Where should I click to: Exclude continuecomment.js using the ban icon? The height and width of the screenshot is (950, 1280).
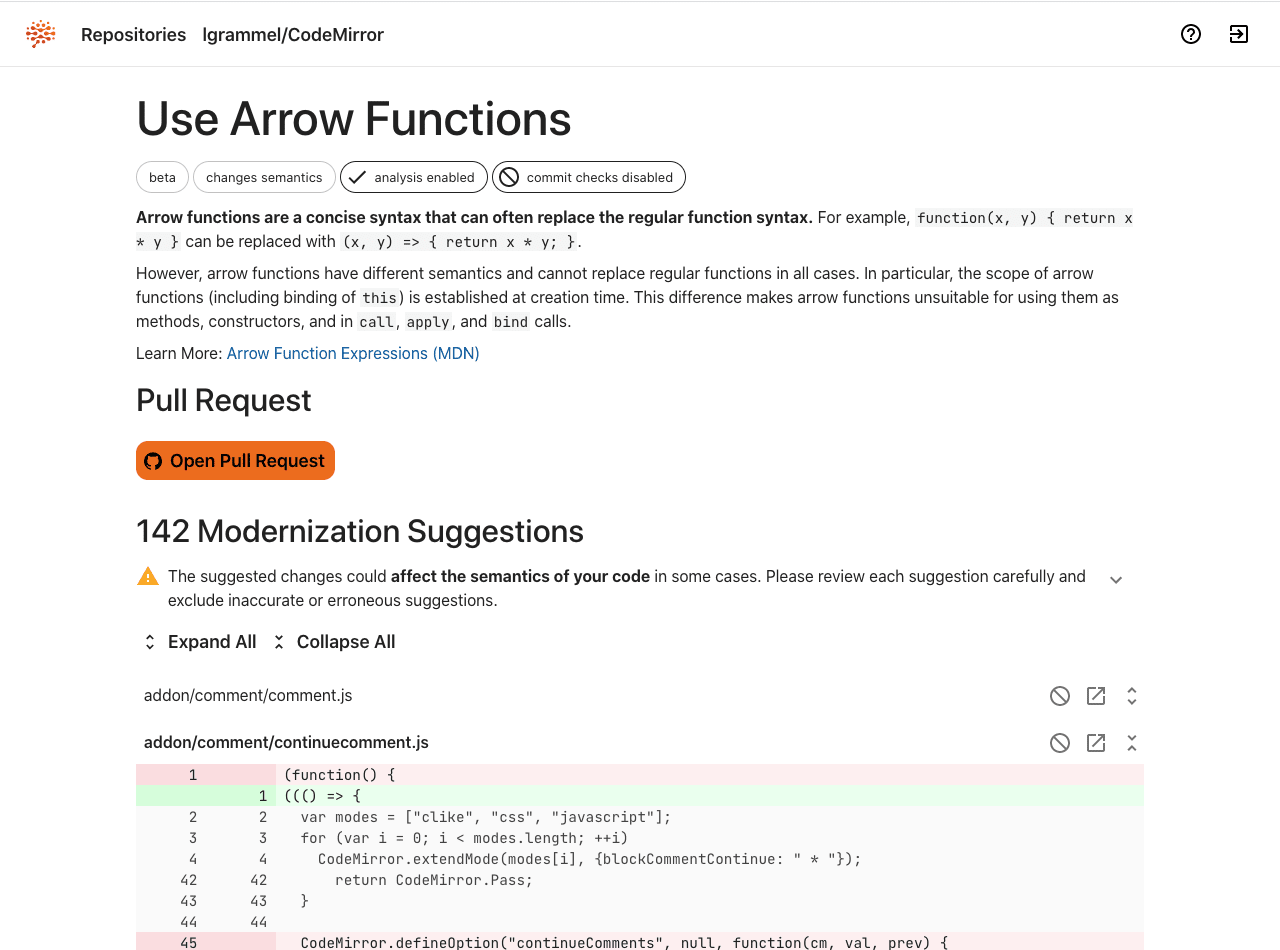coord(1060,743)
